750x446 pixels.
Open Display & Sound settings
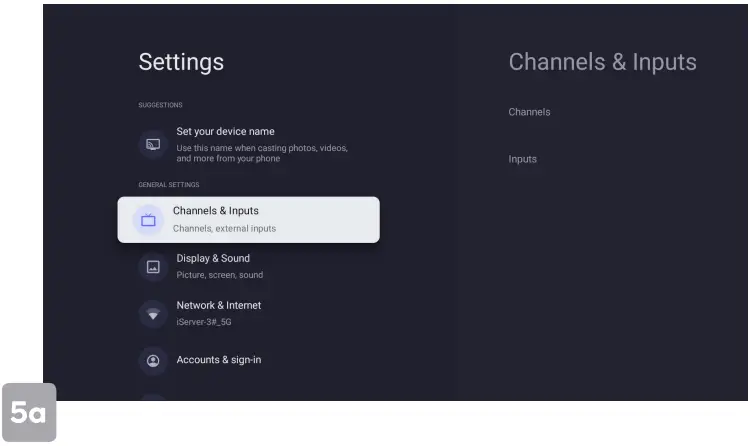coord(213,258)
